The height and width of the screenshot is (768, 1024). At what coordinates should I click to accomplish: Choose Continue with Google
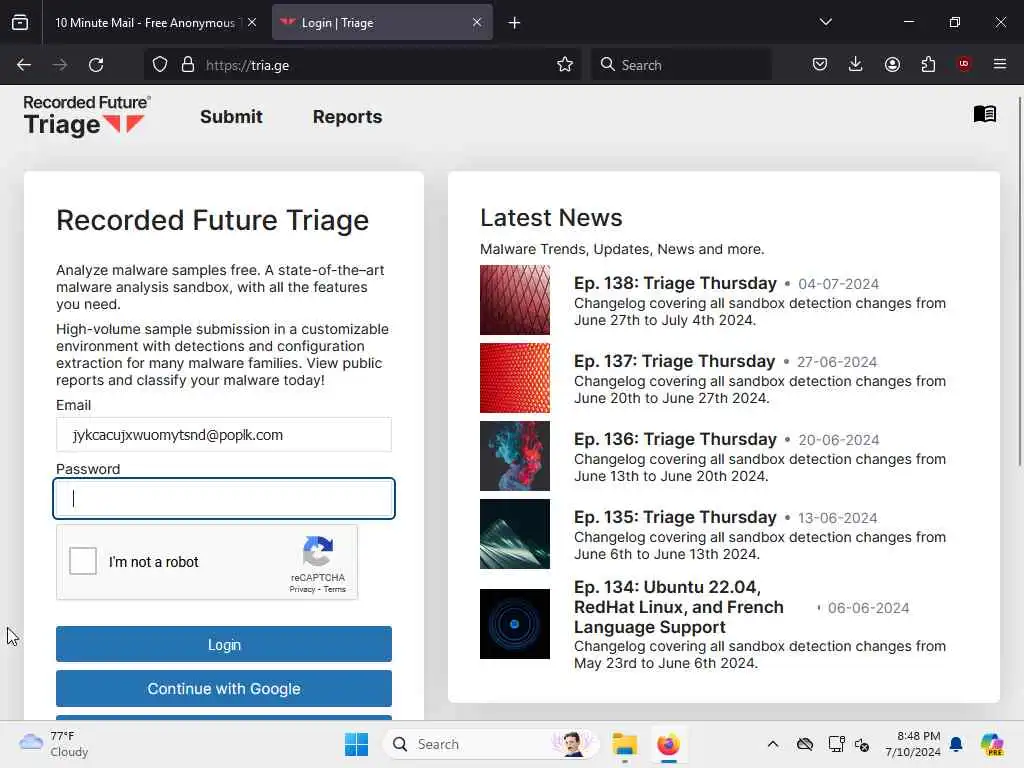[x=224, y=688]
